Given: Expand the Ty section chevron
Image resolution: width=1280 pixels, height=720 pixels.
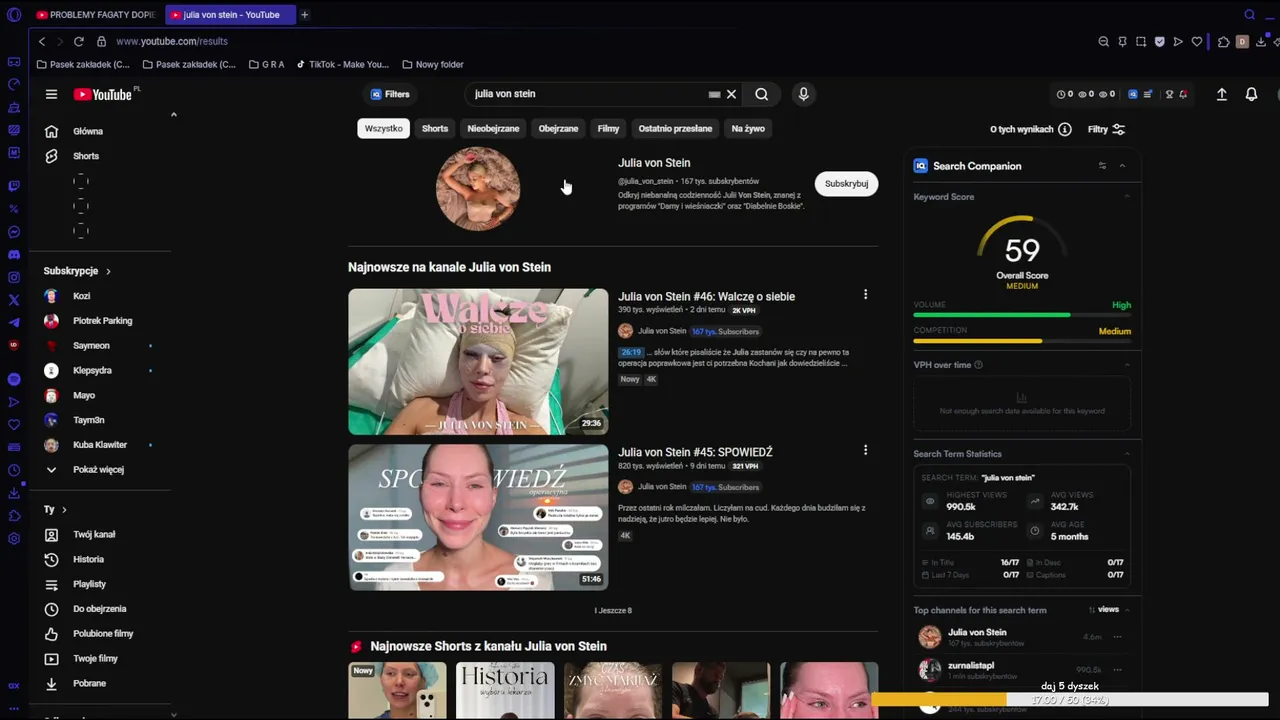Looking at the screenshot, I should pyautogui.click(x=64, y=510).
